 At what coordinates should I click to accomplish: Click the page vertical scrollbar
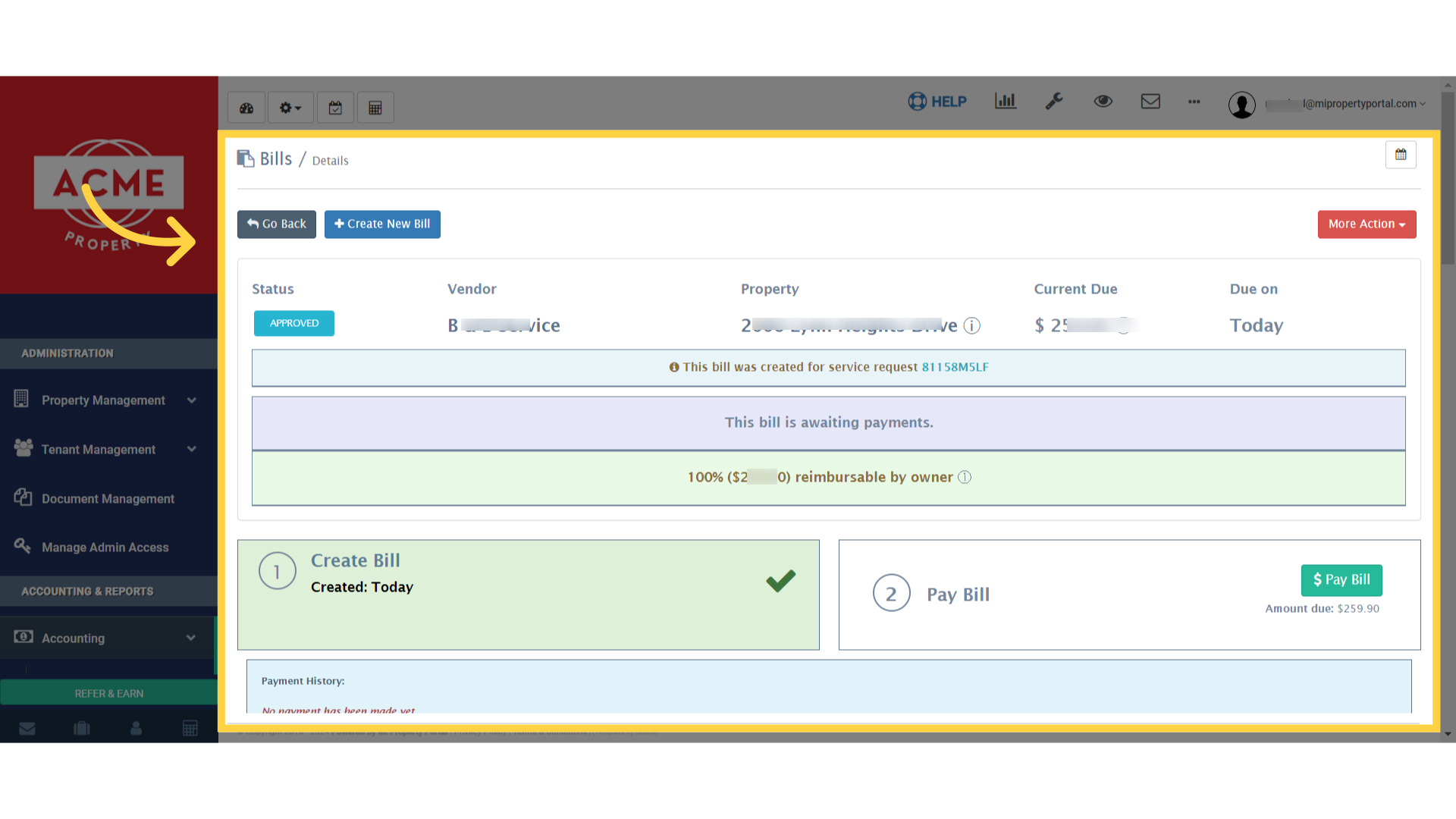(1448, 178)
